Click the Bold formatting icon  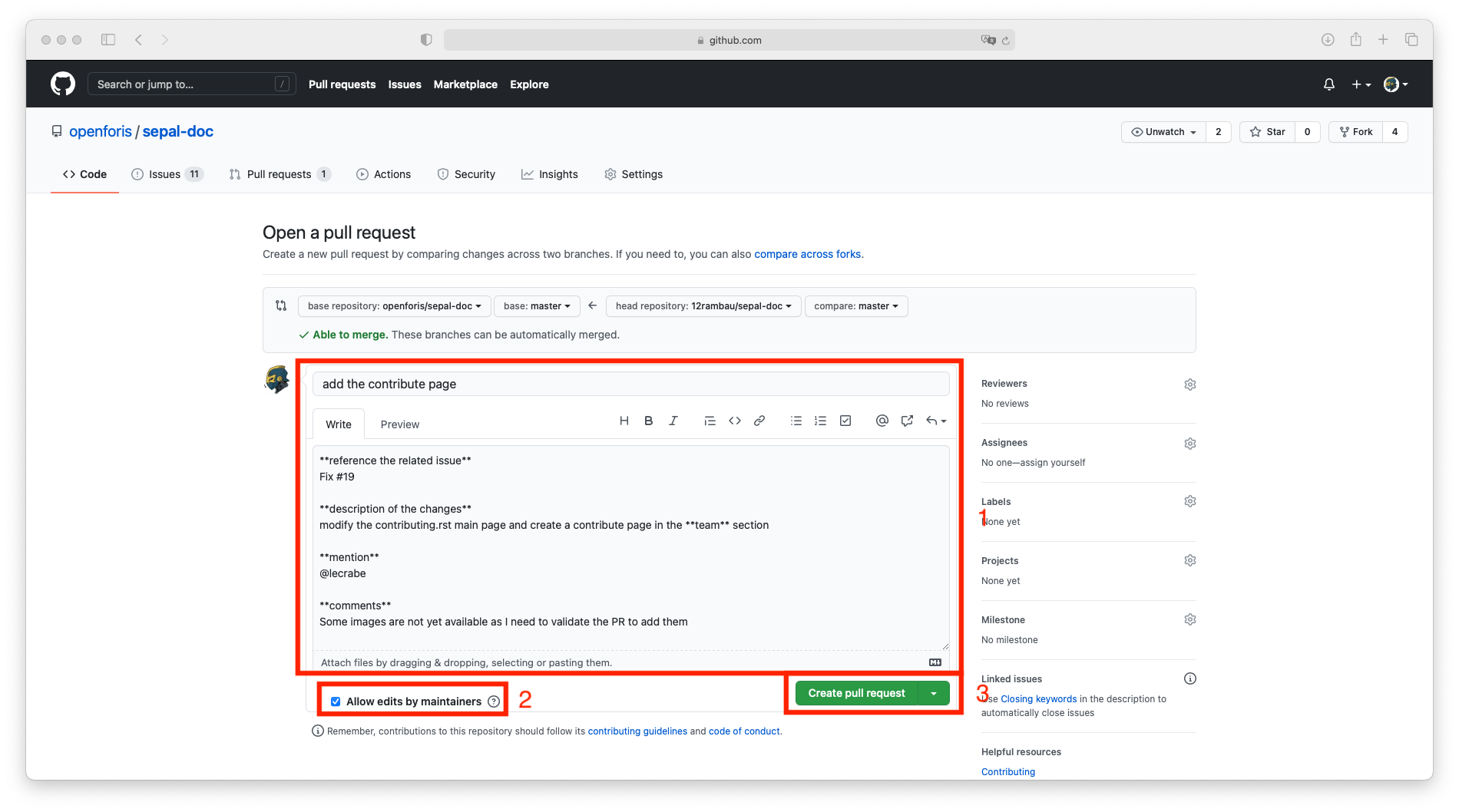[649, 421]
